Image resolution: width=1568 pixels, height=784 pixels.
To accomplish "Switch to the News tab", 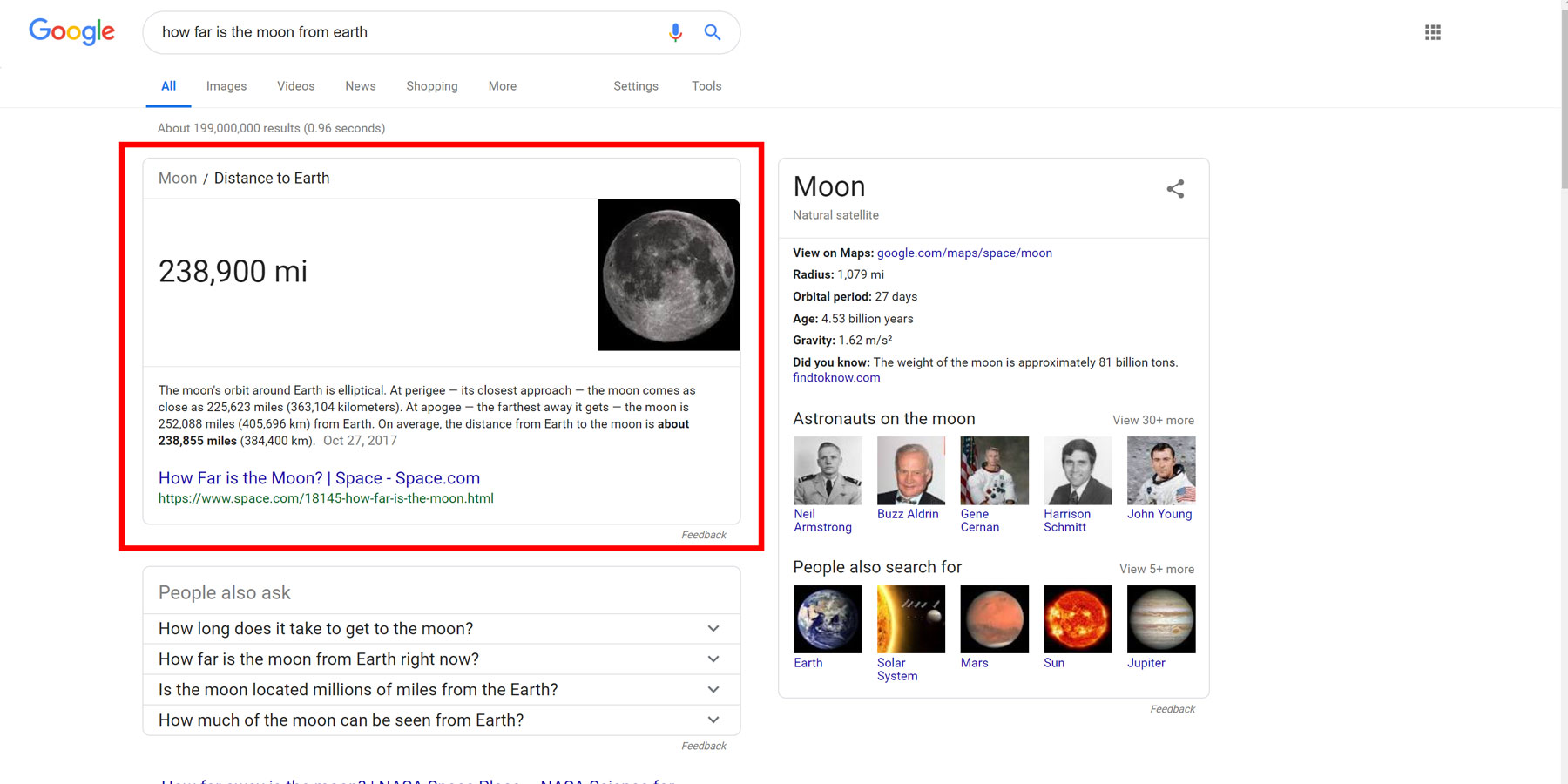I will [361, 86].
